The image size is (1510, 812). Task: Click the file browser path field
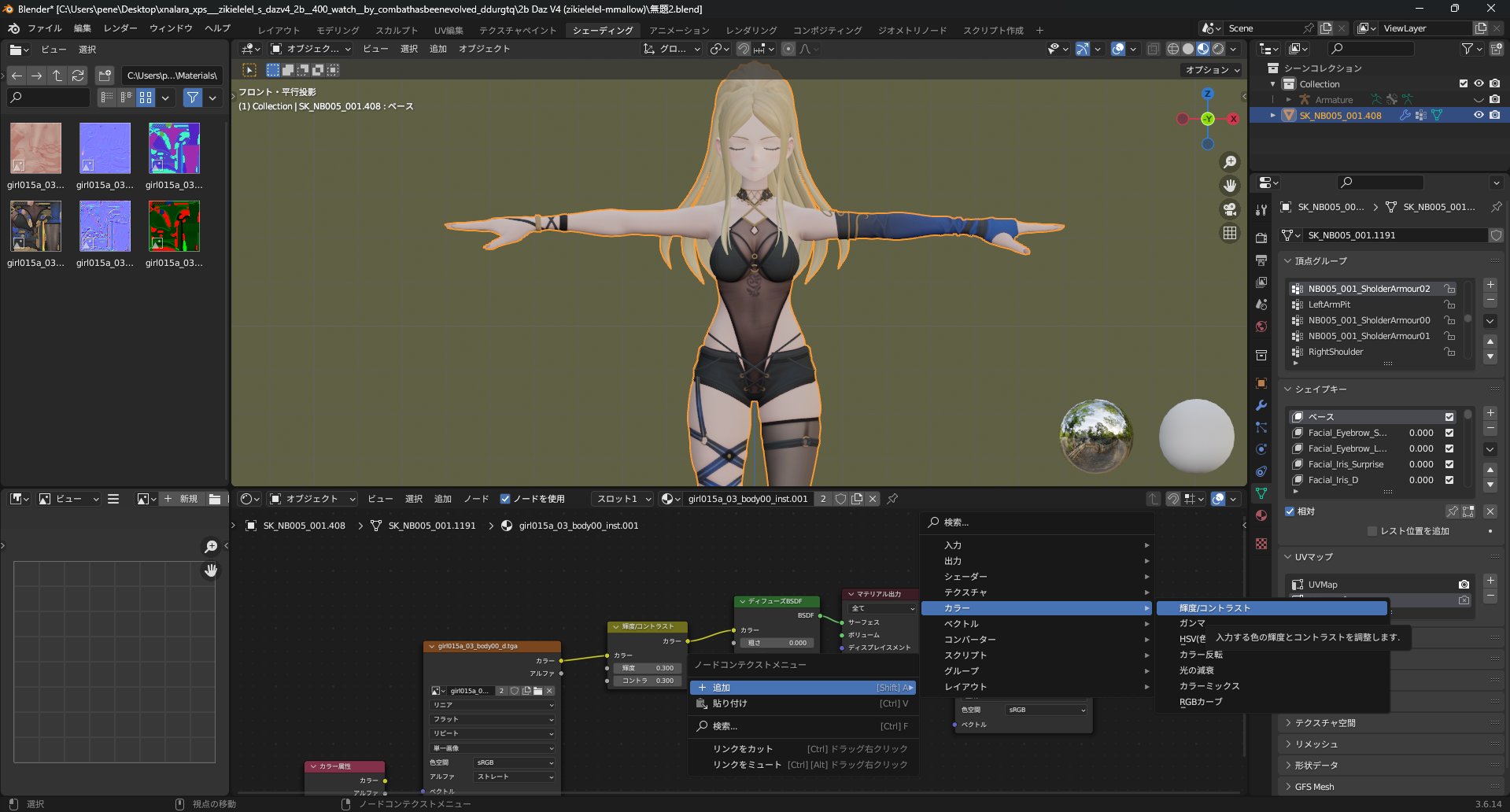[x=172, y=76]
